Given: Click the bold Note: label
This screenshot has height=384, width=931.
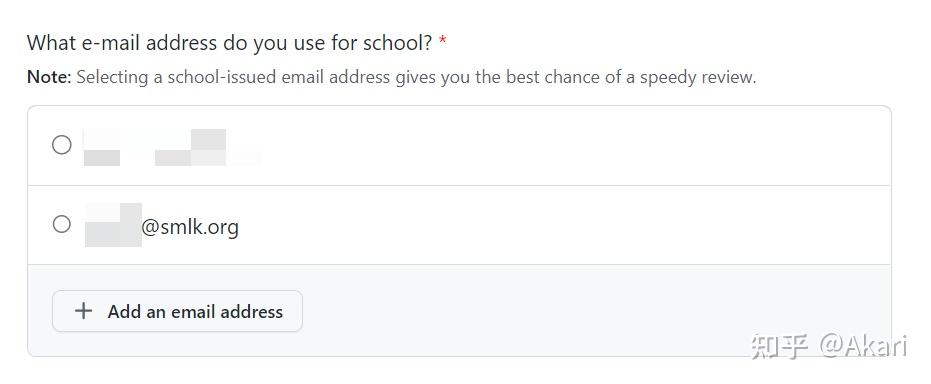Looking at the screenshot, I should click(x=49, y=77).
